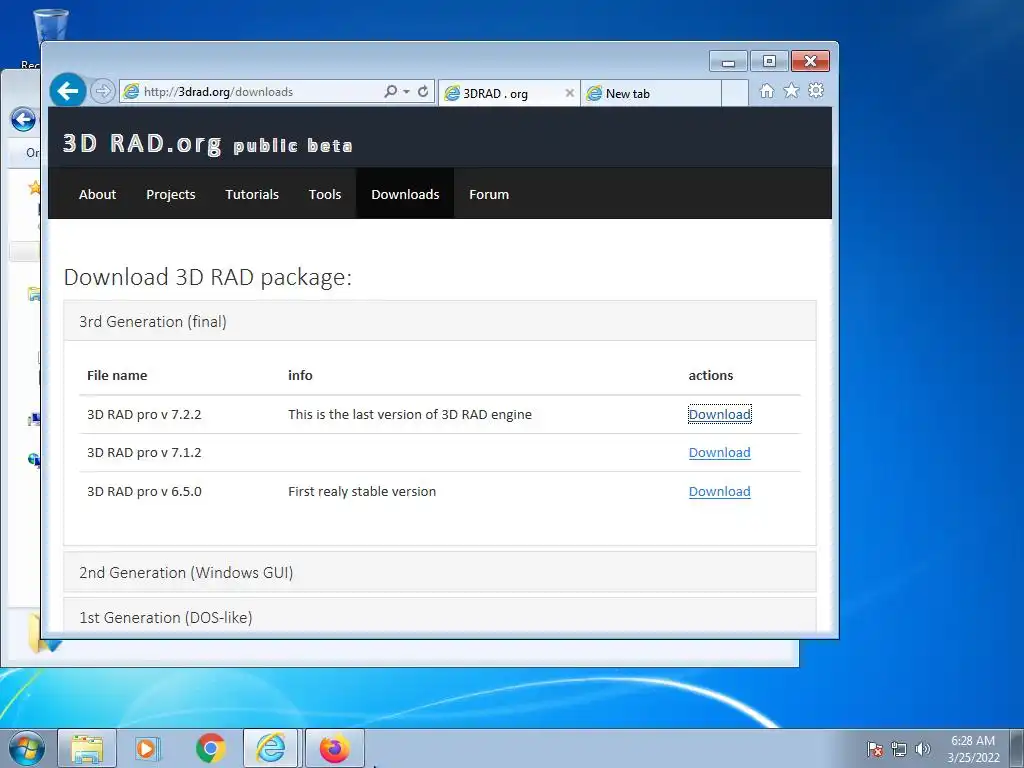Click the text 3D RAD pro v 7.2.2
Image resolution: width=1024 pixels, height=768 pixels.
pos(144,415)
